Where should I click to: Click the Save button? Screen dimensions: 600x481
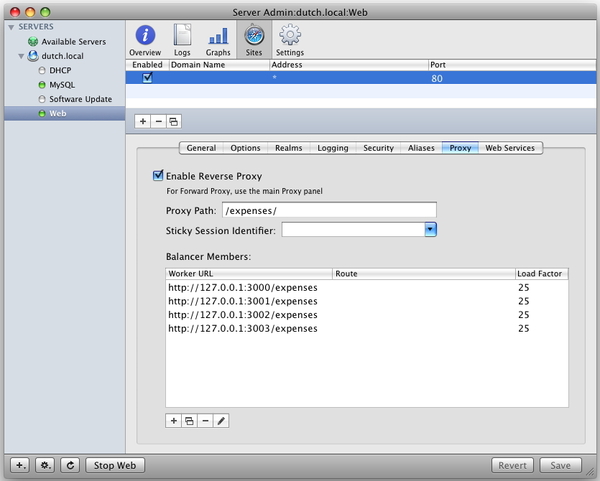(560, 465)
